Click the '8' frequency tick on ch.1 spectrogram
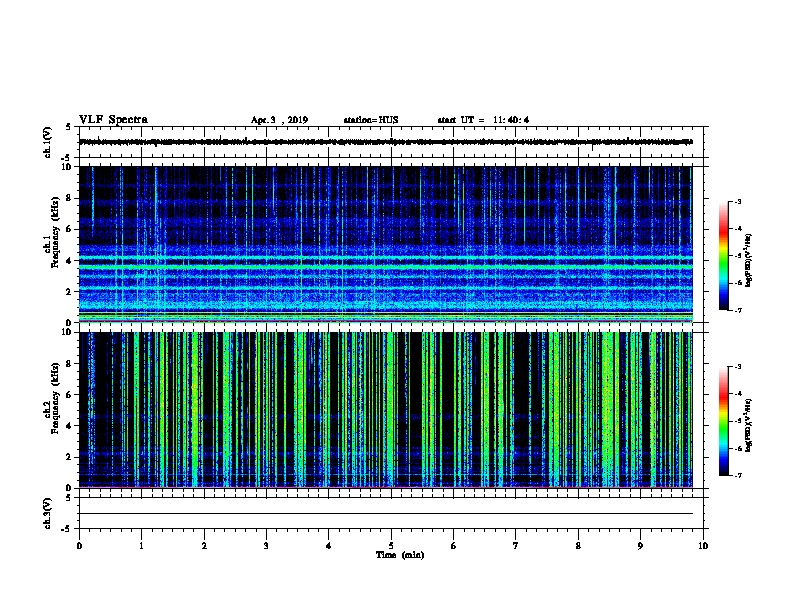The width and height of the screenshot is (792, 612). click(69, 198)
